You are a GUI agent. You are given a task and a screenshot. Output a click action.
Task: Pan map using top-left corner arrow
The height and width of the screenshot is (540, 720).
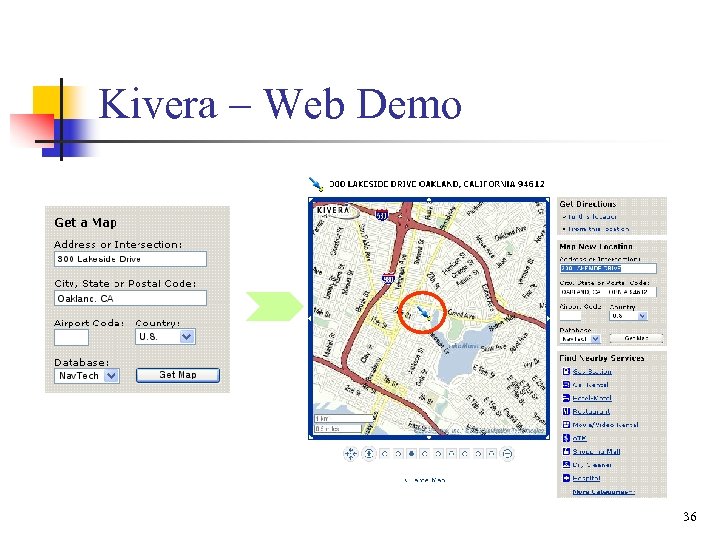(311, 200)
